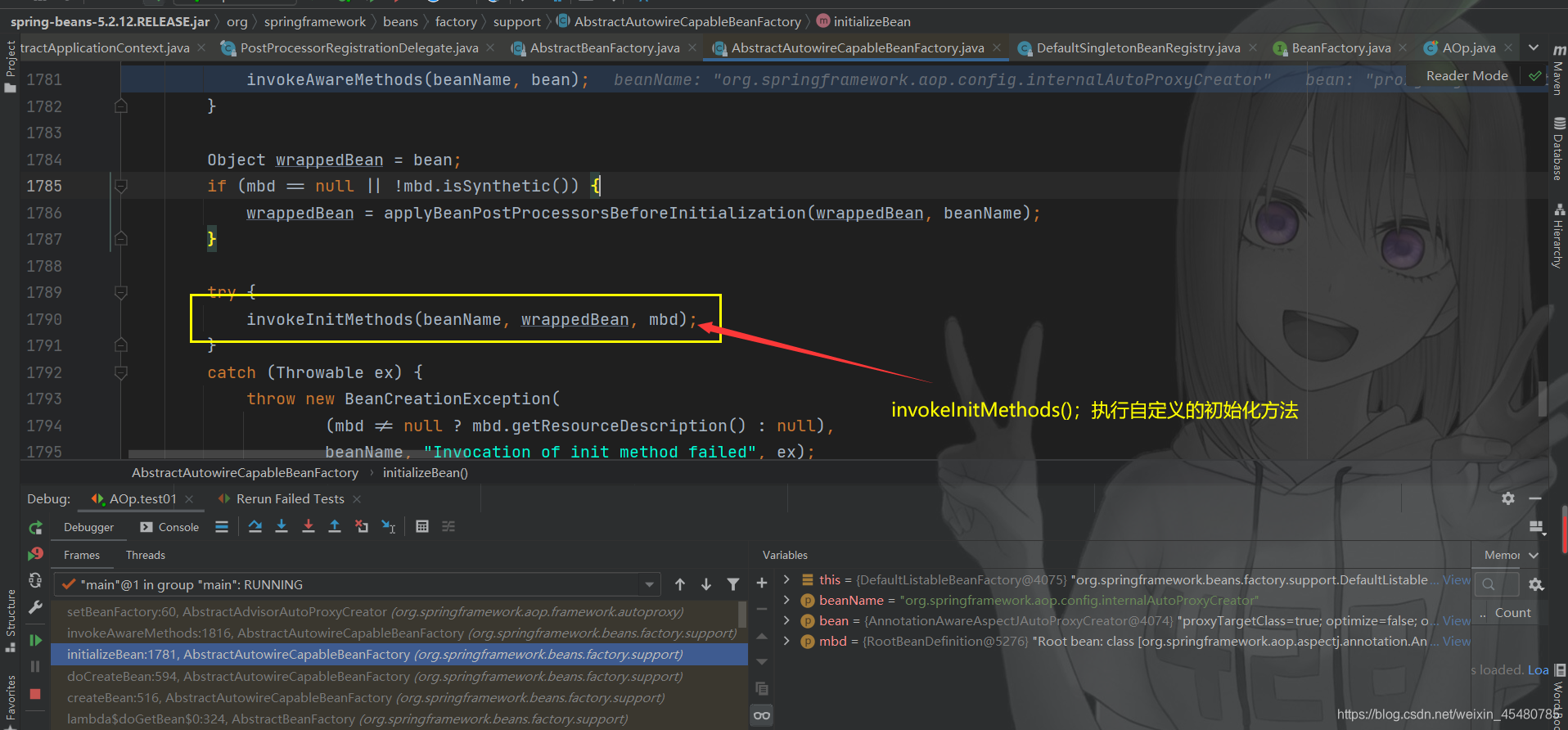The image size is (1568, 730).
Task: Click the copy icon in variables sidebar
Action: [x=762, y=688]
